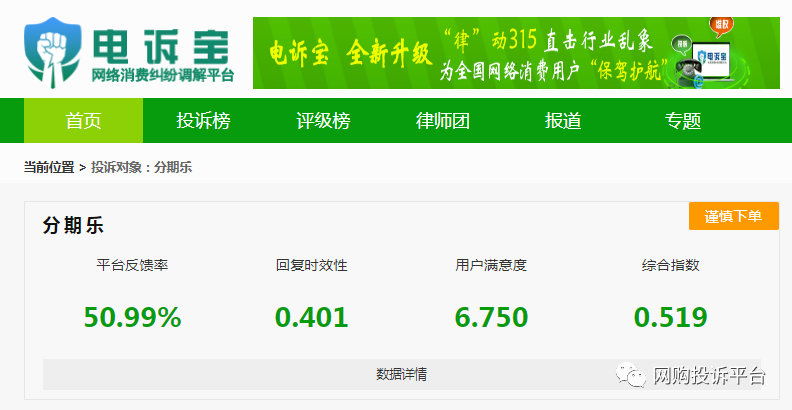Open the 评级榜 nav tab
The image size is (792, 410).
[x=323, y=121]
